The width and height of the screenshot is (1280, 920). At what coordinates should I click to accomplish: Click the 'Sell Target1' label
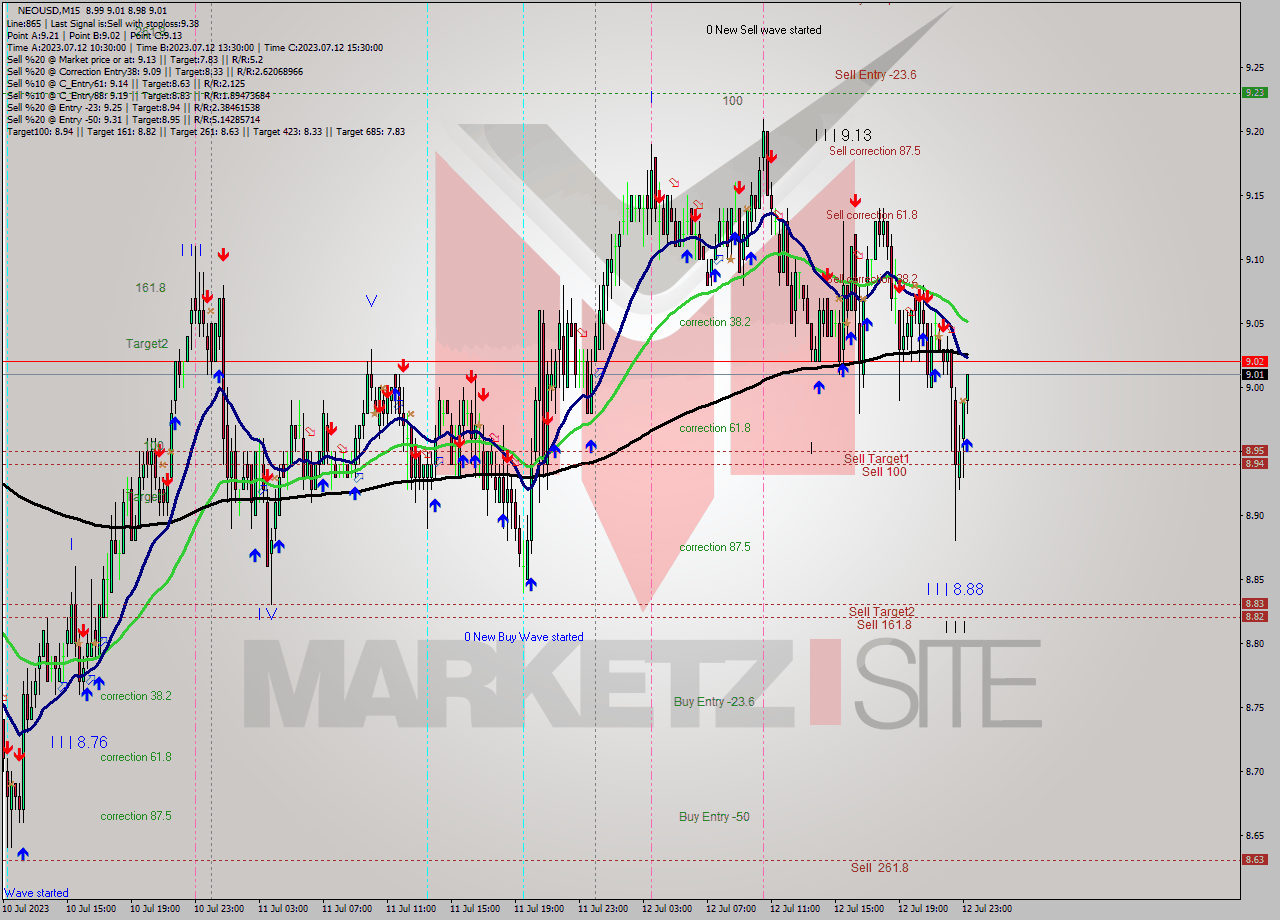tap(876, 459)
